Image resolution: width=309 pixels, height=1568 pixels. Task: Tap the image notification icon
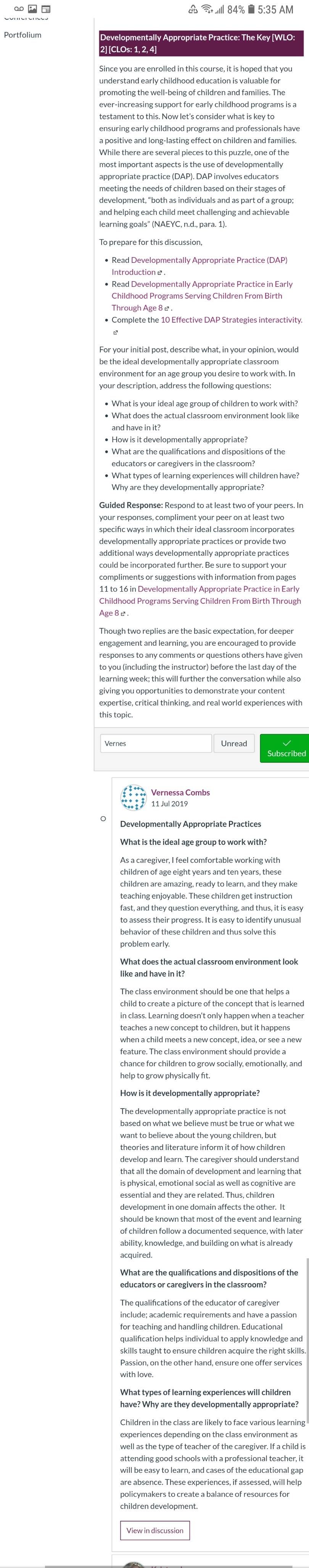[x=32, y=10]
